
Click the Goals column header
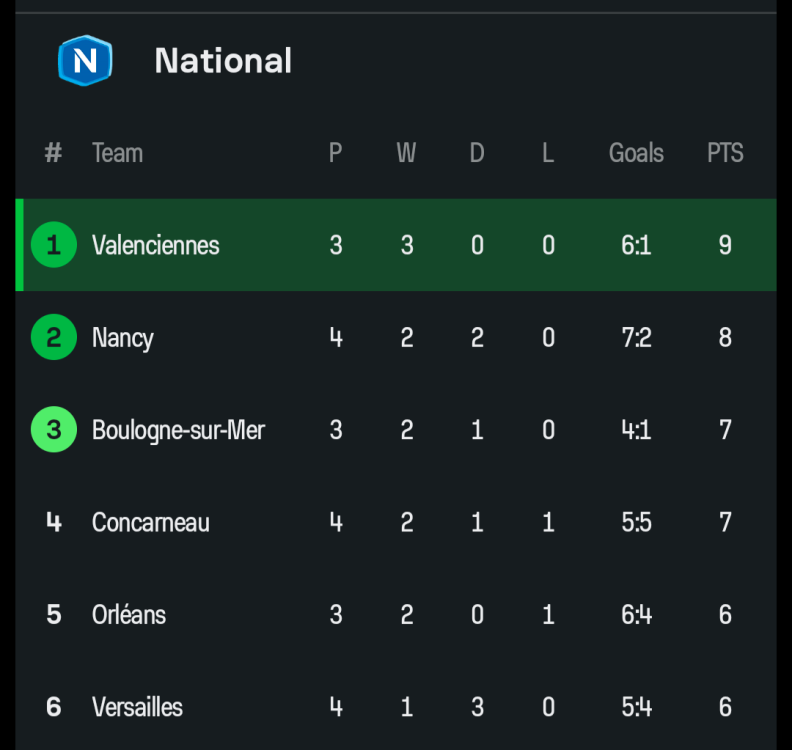(x=636, y=153)
